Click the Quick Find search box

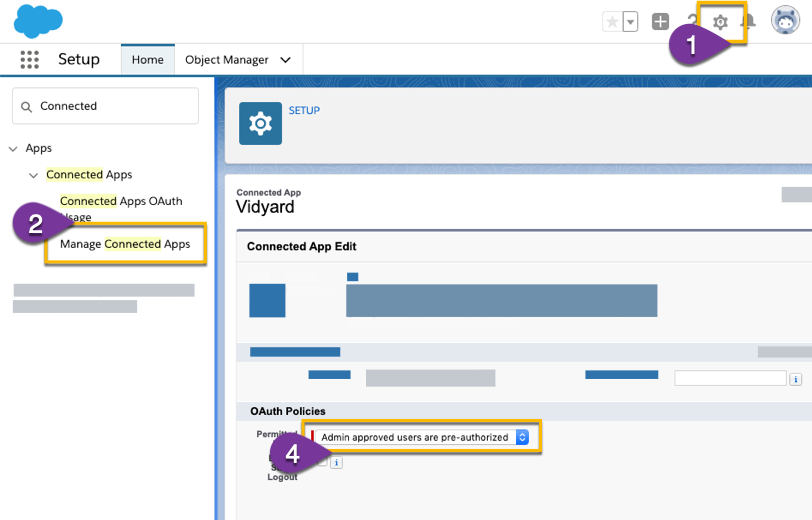(x=106, y=106)
